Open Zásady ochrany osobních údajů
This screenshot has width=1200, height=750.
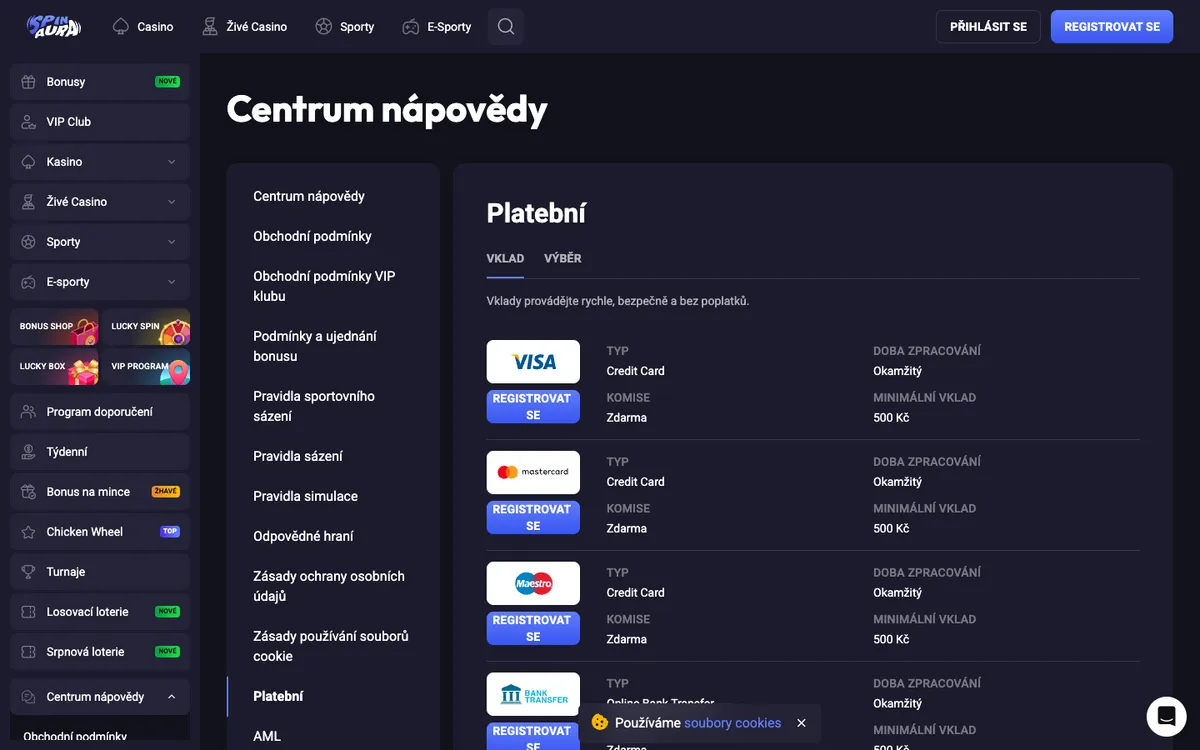tap(329, 586)
